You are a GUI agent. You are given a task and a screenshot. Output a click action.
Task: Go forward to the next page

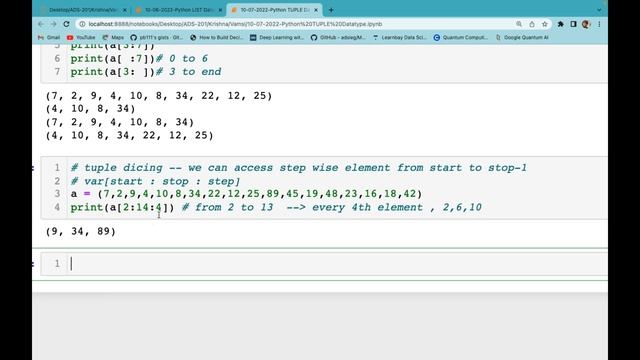(53, 24)
